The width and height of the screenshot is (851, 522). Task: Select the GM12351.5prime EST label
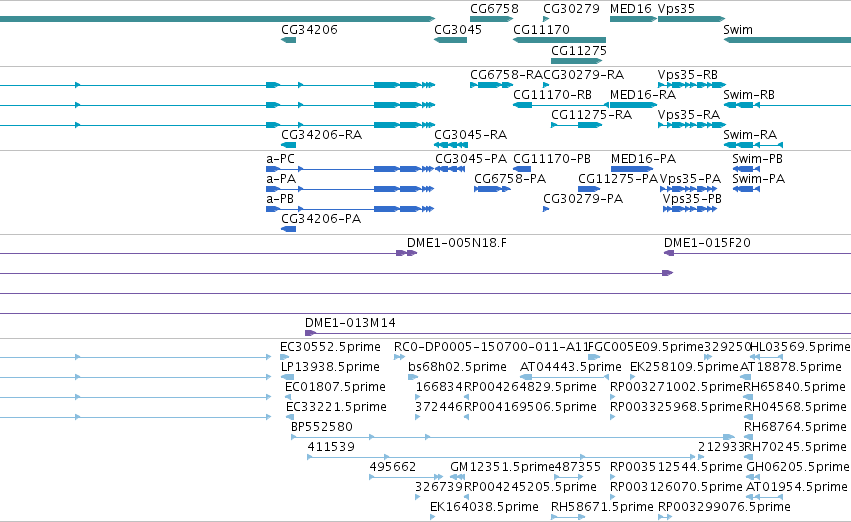502,468
